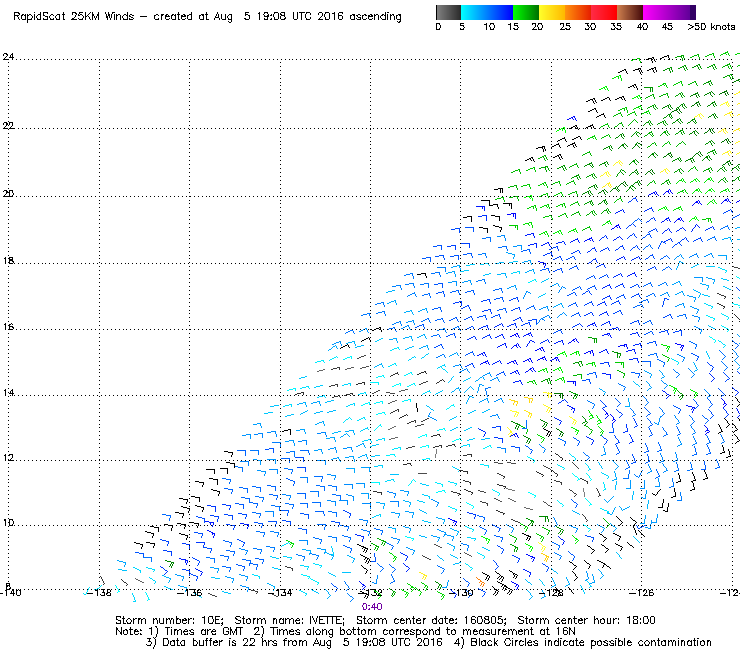
Task: Click the latitude axis label '18'
Action: tap(8, 261)
